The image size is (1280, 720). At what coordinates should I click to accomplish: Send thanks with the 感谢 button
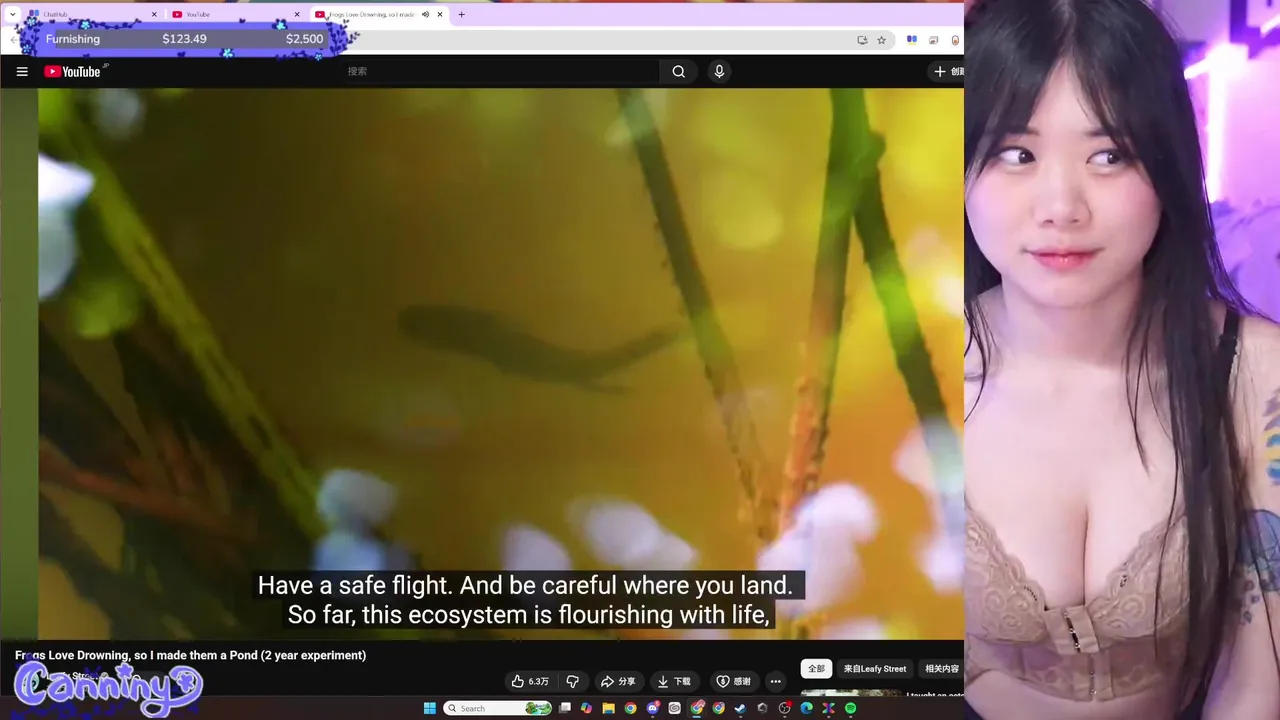click(x=734, y=681)
